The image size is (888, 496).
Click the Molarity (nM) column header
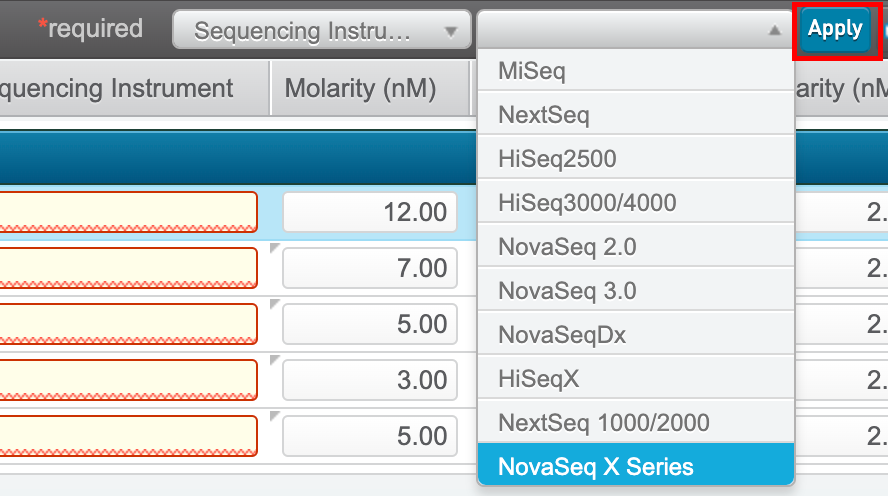point(361,89)
